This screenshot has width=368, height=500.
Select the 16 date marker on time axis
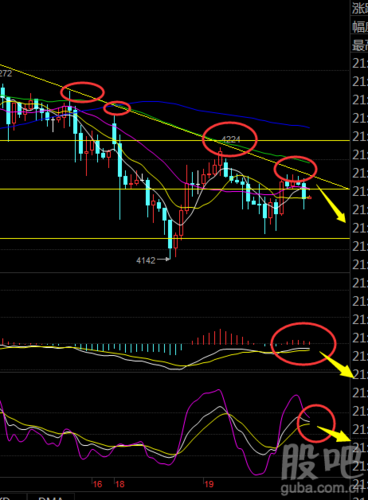pyautogui.click(x=97, y=484)
